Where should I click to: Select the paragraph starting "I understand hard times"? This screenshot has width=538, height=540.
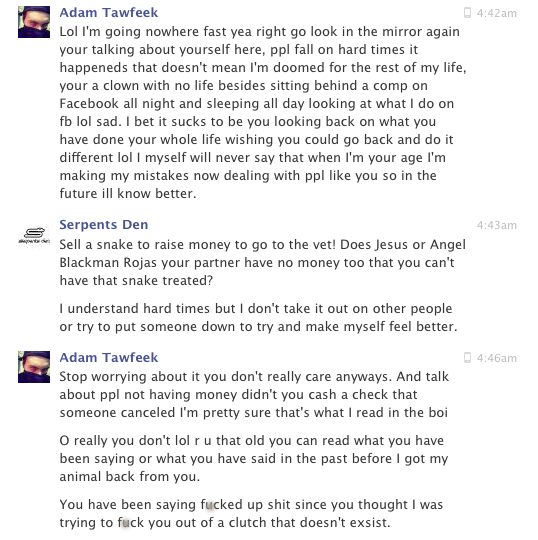point(258,318)
